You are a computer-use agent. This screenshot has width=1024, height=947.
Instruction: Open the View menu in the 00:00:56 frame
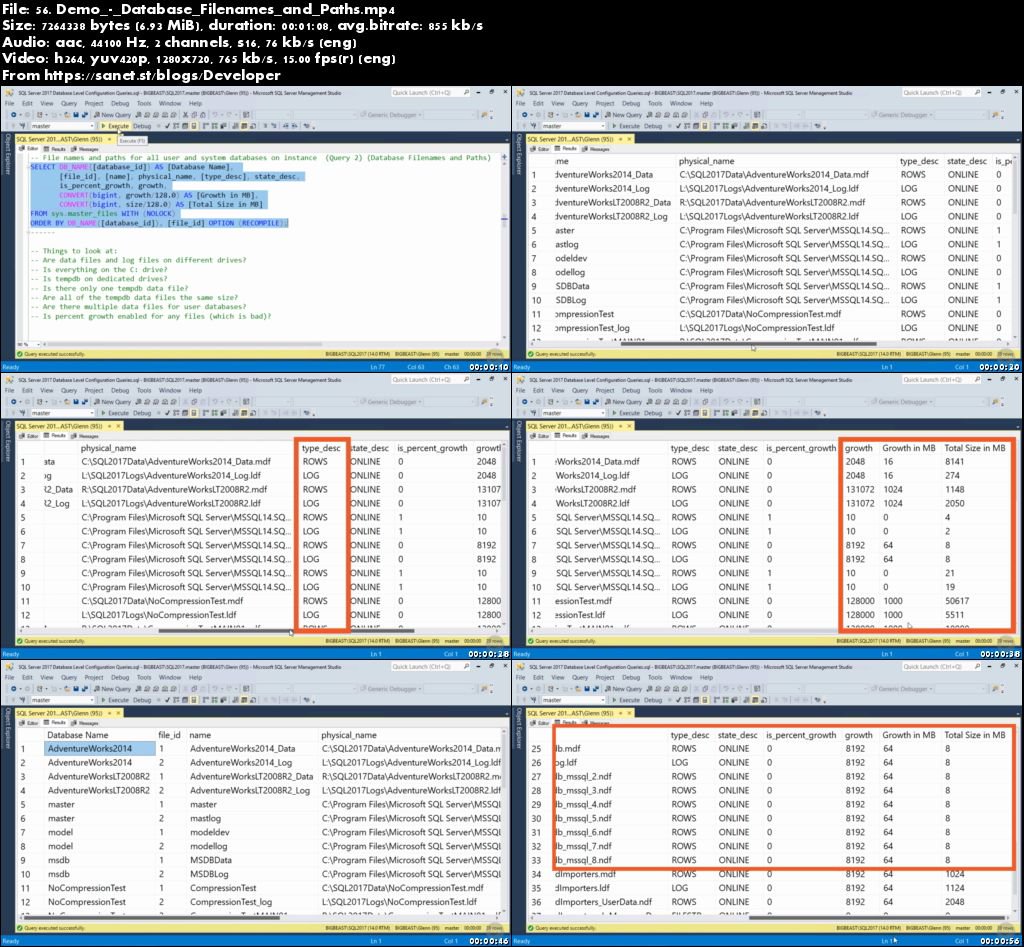coord(558,677)
